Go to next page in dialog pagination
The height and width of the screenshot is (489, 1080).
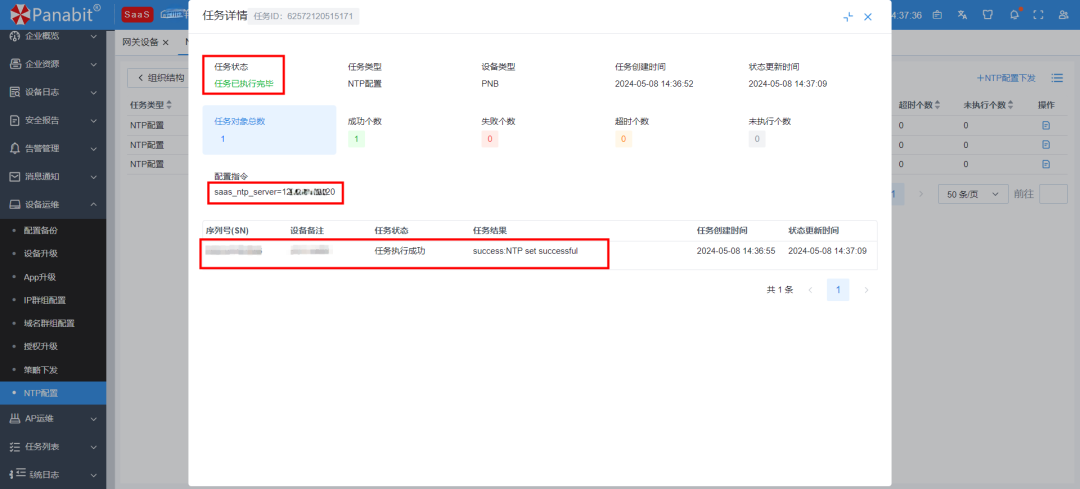[866, 290]
